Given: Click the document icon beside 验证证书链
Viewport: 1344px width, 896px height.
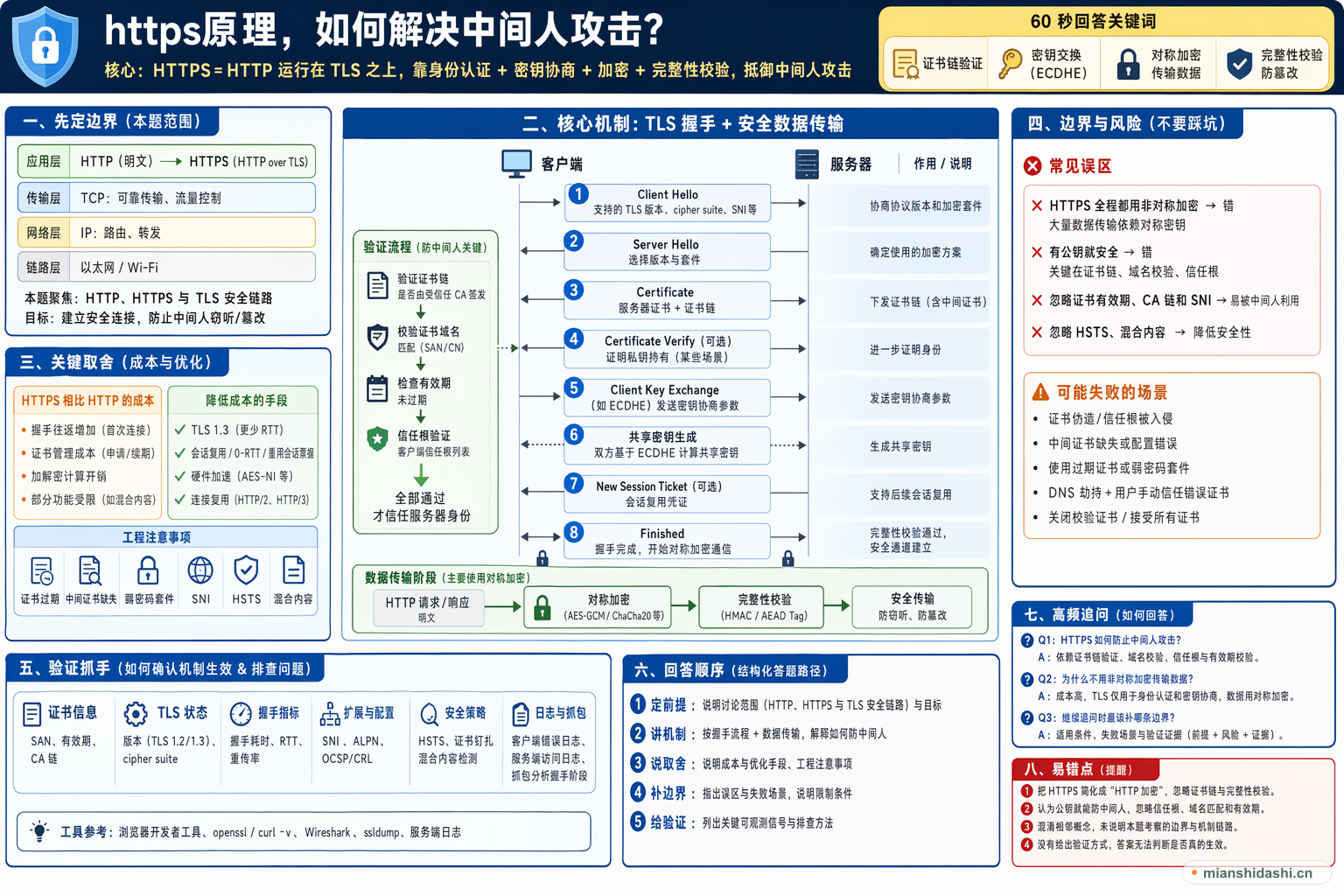Looking at the screenshot, I should (377, 285).
